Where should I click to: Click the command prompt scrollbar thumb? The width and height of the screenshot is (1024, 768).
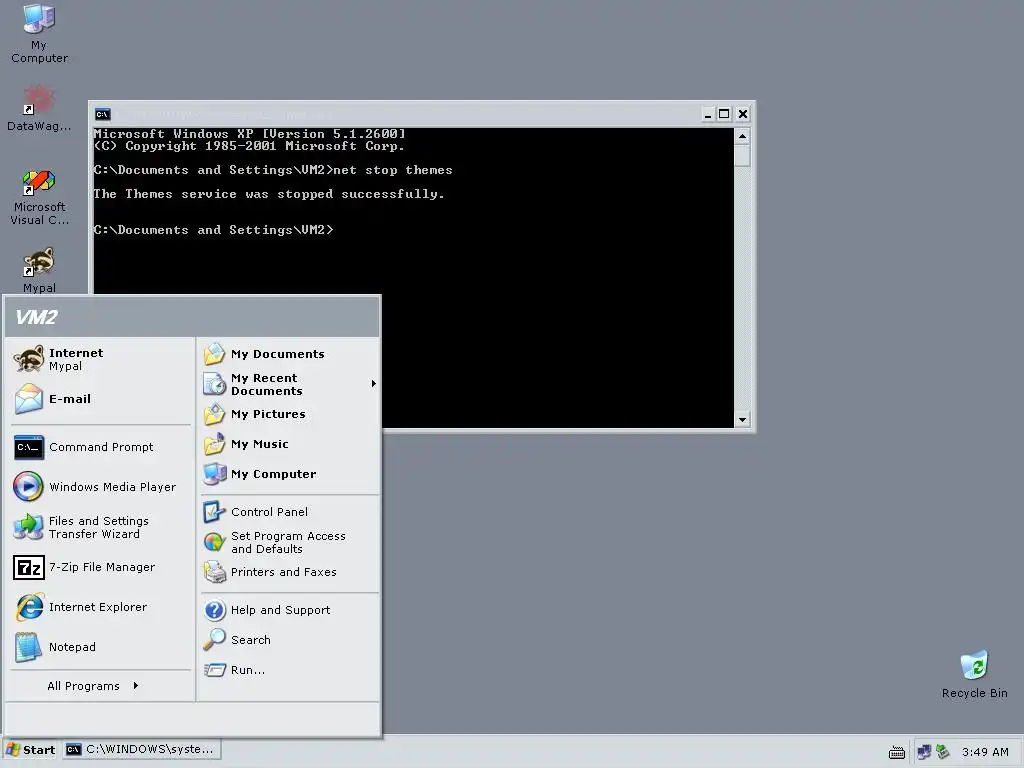click(742, 155)
